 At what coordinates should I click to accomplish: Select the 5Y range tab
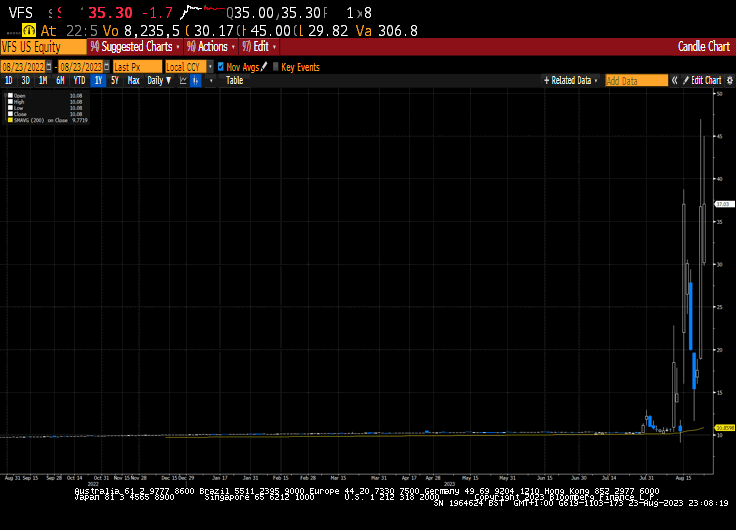[115, 81]
